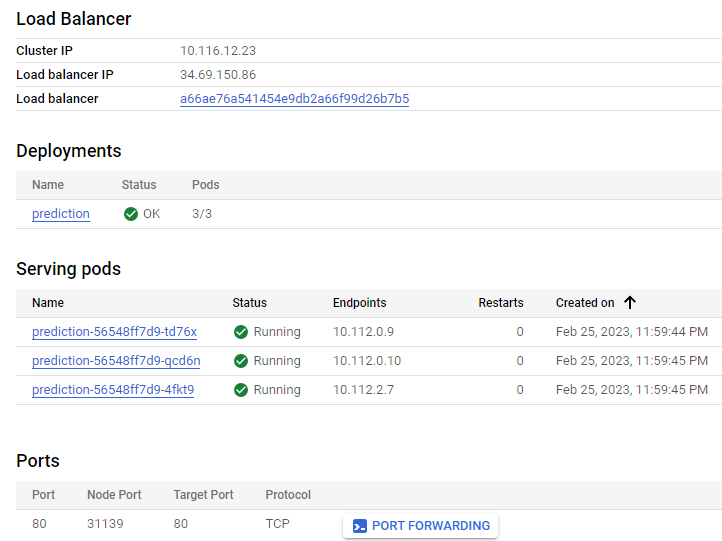Image resolution: width=722 pixels, height=541 pixels.
Task: Click the Deployments Pods column header
Action: coord(205,185)
